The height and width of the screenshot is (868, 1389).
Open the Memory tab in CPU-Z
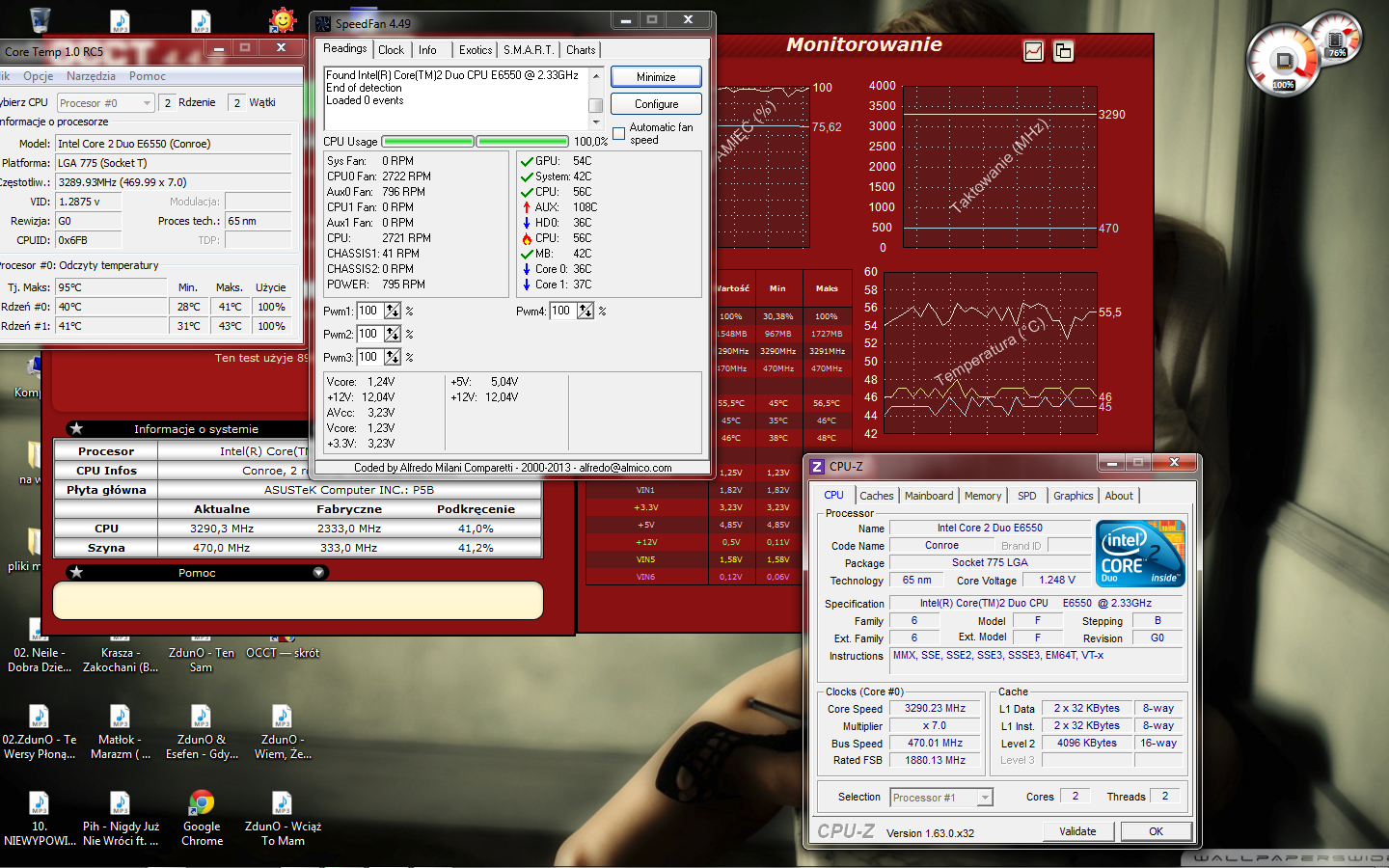point(983,496)
